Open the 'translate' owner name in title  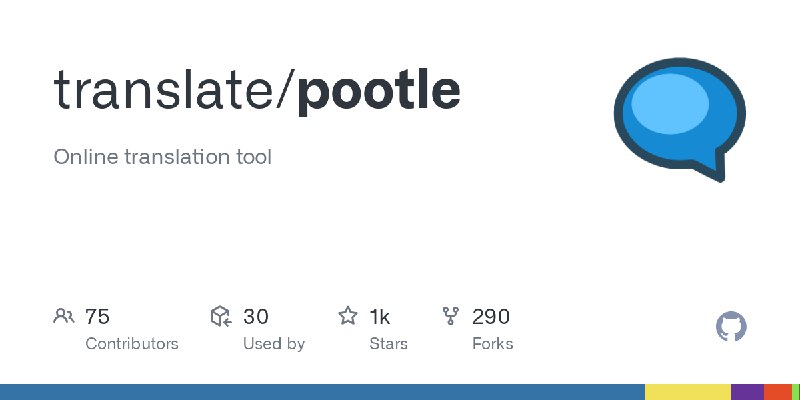[x=164, y=91]
